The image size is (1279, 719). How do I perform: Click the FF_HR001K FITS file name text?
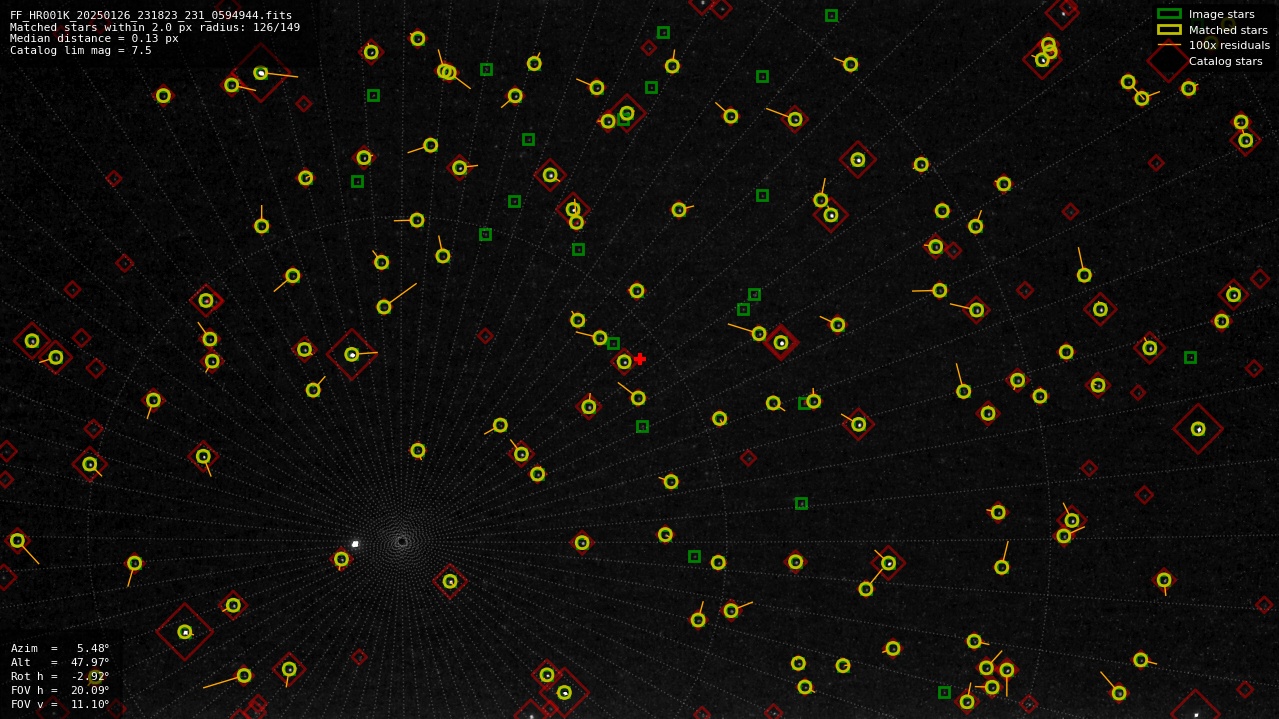click(151, 16)
